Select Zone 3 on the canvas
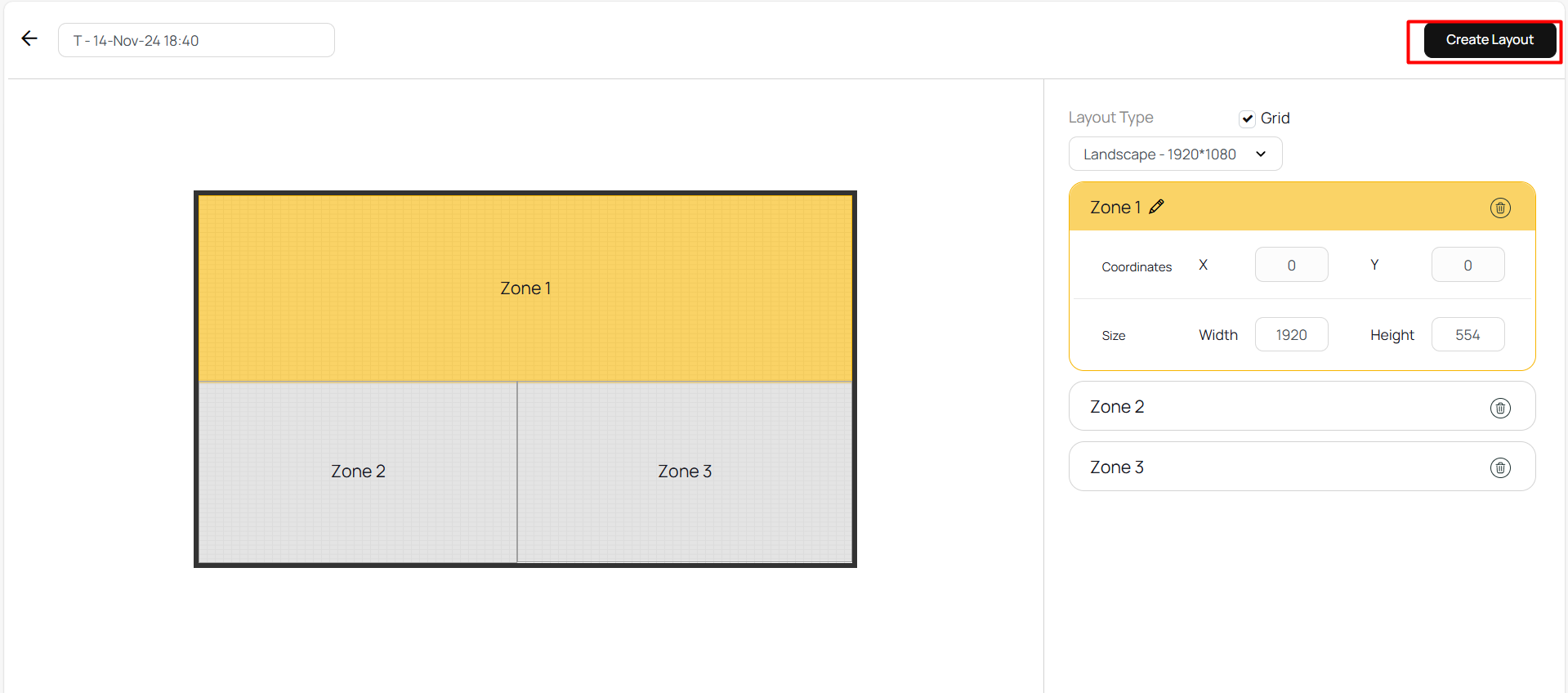 685,472
